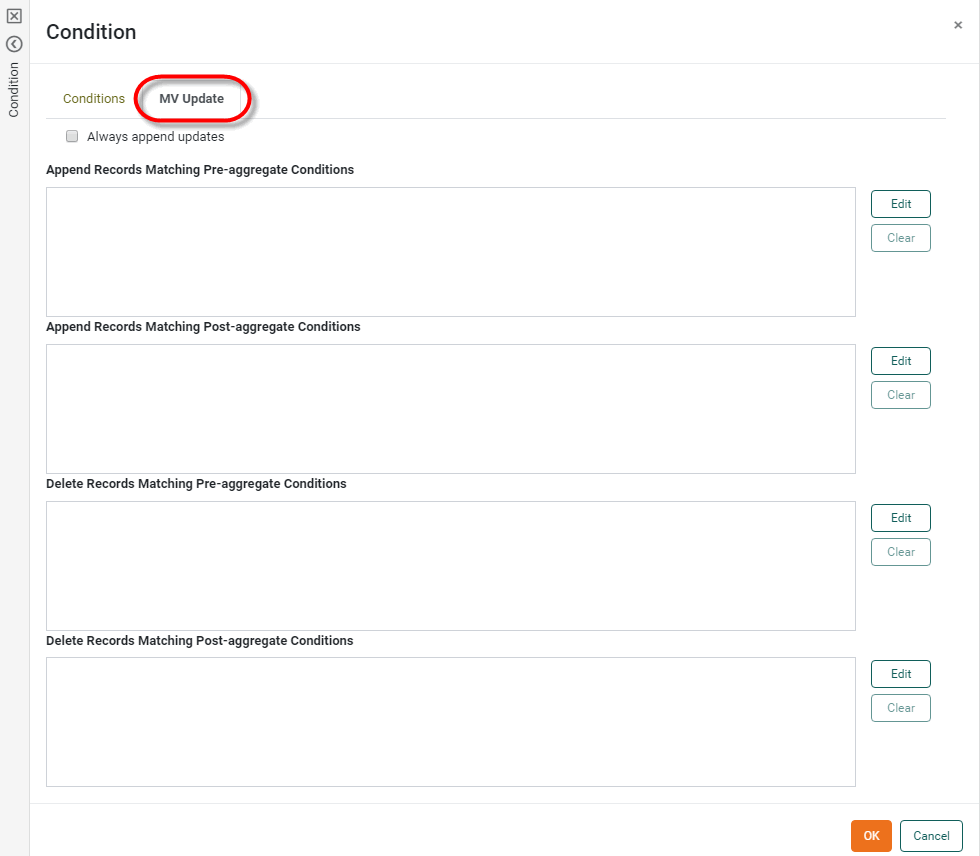Viewport: 980px width, 856px height.
Task: Select the MV Update tab
Action: 191,99
